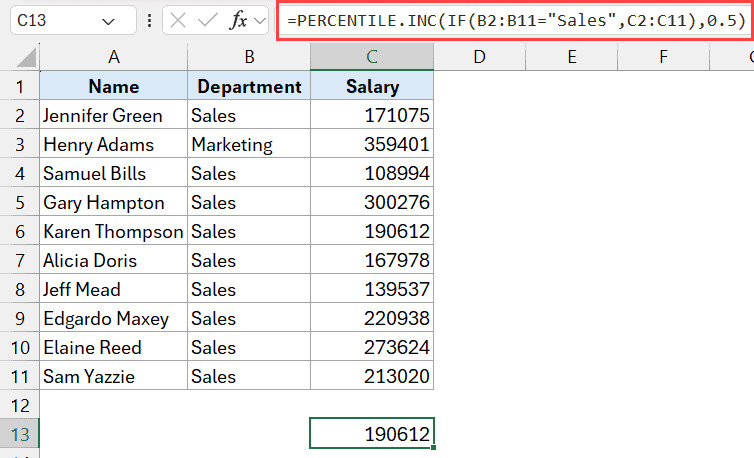Click the Department header cell

pyautogui.click(x=249, y=87)
